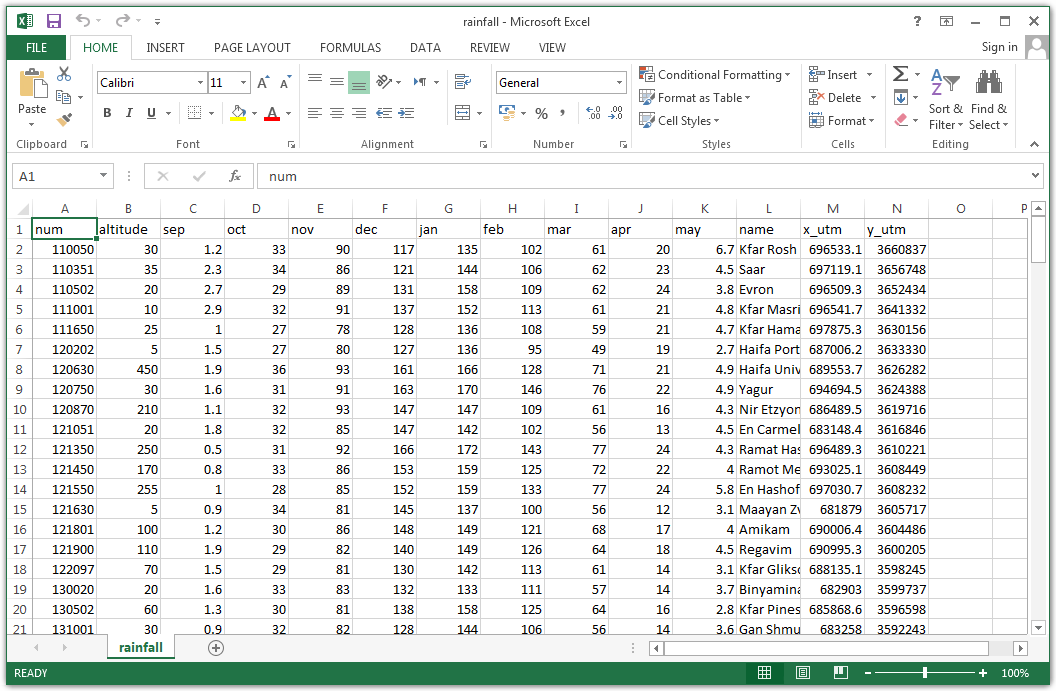Viewport: 1056px width, 691px height.
Task: Open the General number format dropdown
Action: (619, 82)
